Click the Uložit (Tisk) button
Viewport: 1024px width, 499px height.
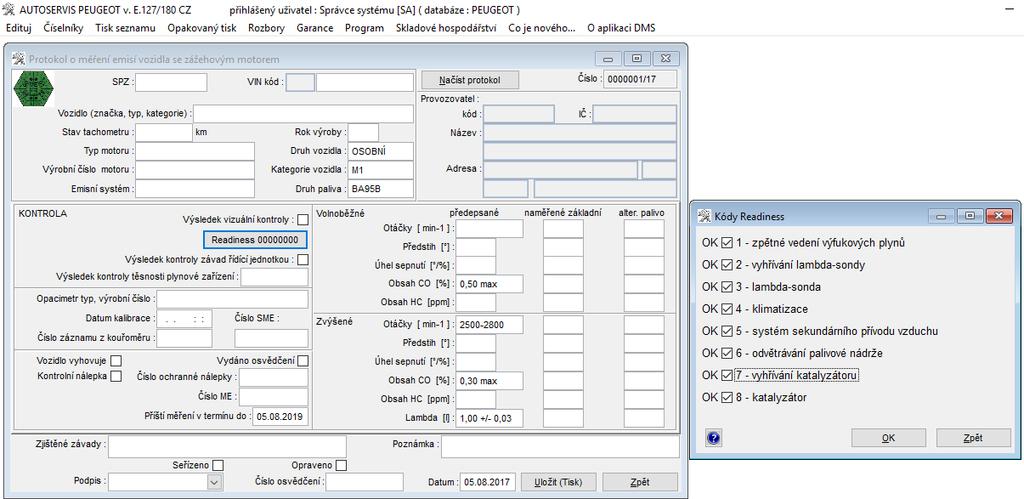pos(559,483)
